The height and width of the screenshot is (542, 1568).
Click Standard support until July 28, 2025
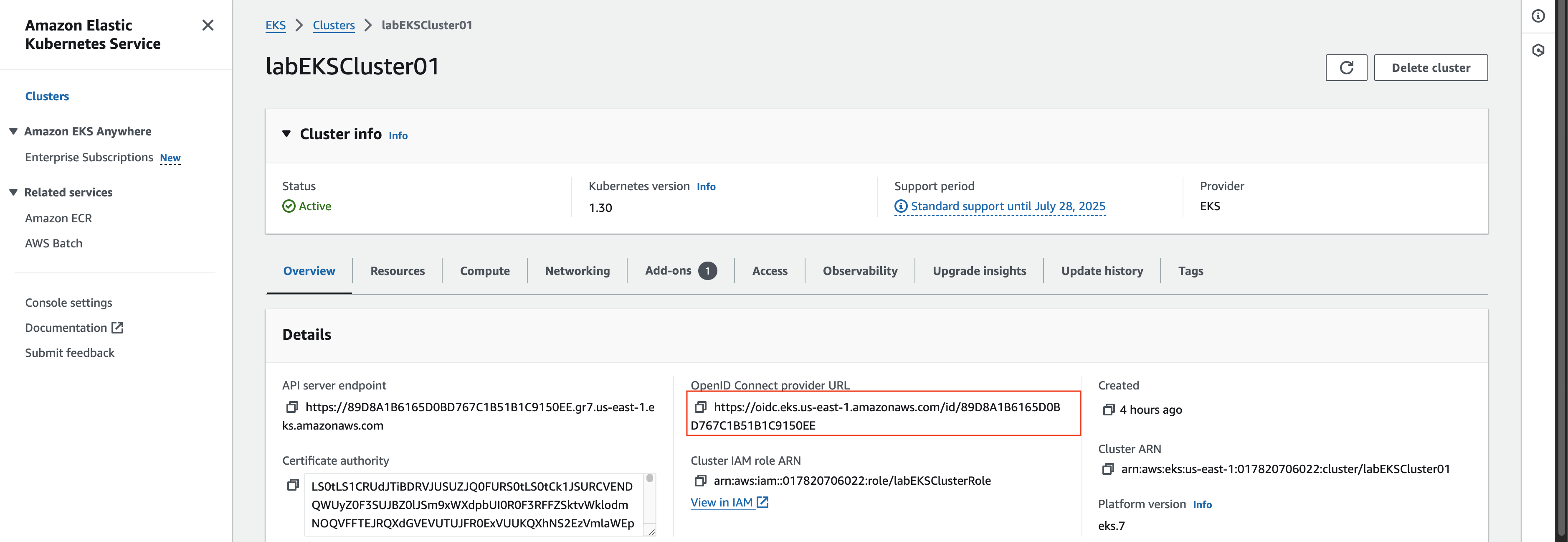(x=1008, y=206)
